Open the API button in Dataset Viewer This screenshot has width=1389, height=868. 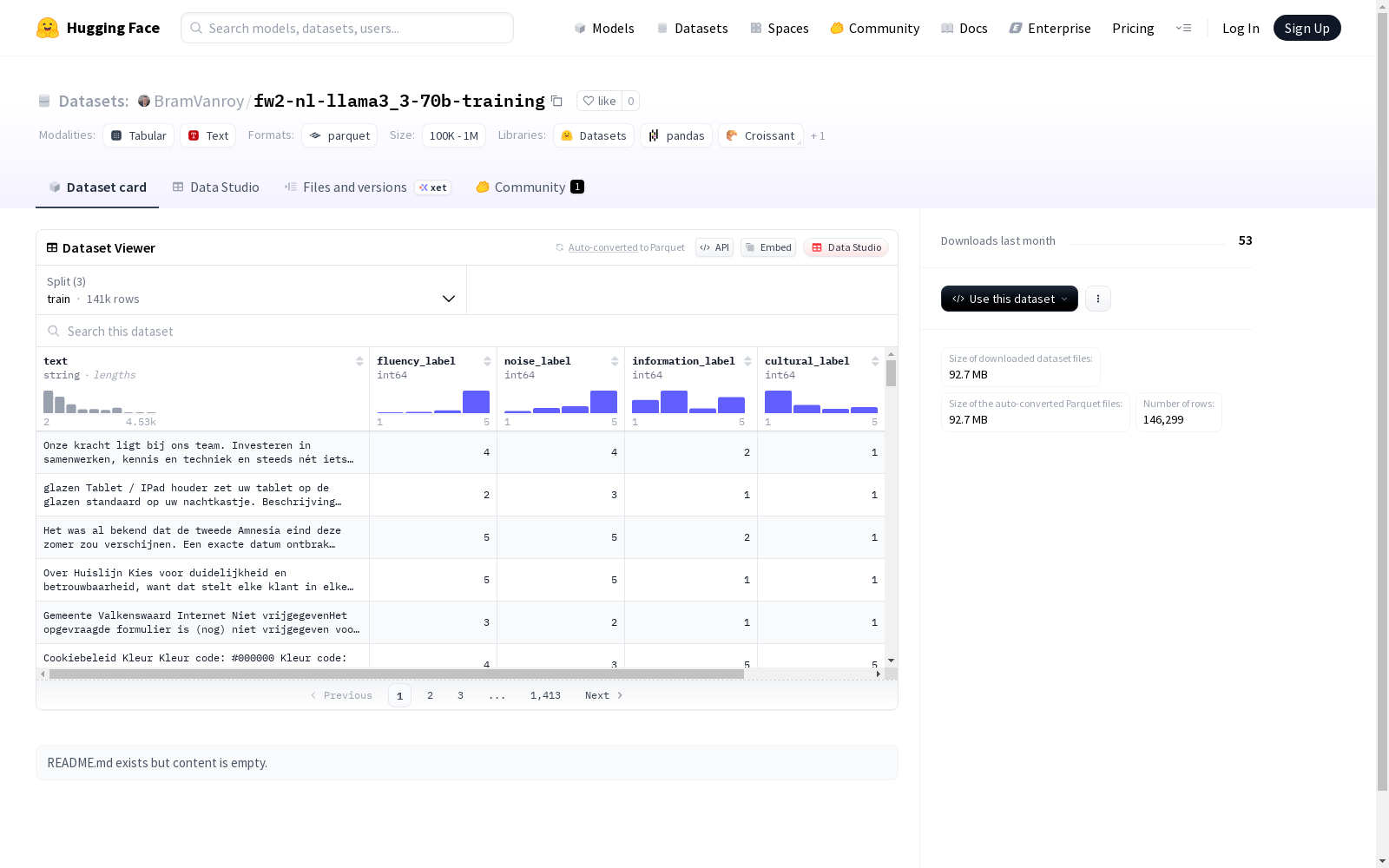pos(714,247)
